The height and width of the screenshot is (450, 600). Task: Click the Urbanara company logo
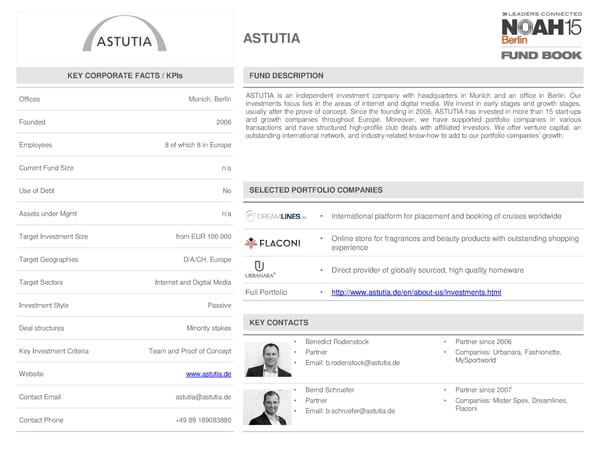(260, 269)
